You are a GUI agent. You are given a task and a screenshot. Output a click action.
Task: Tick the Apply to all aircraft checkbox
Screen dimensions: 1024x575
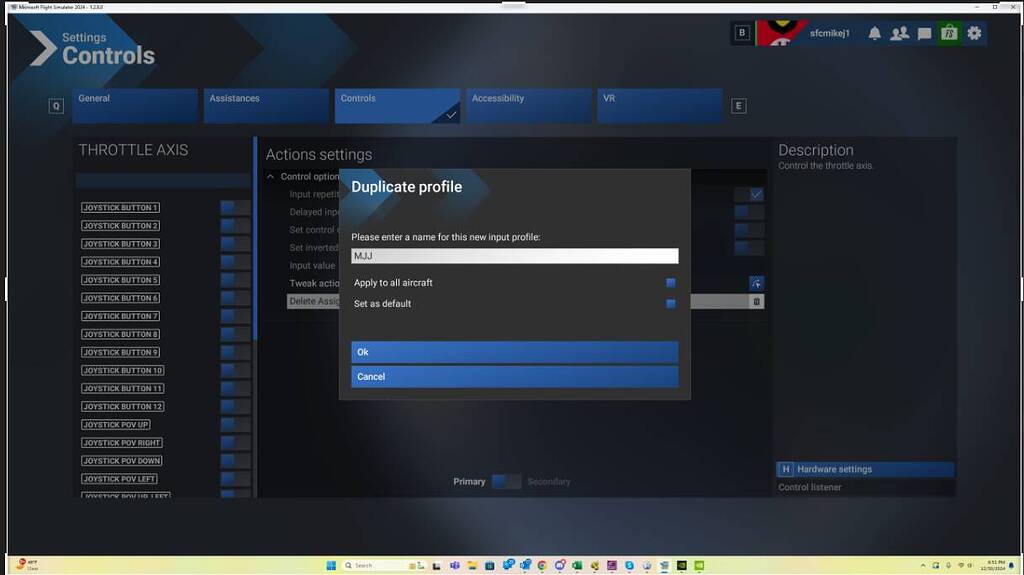click(x=671, y=283)
